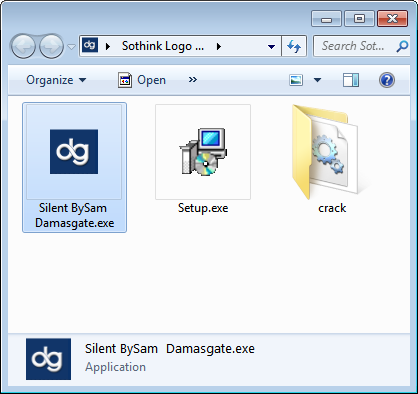Minimize the Explorer window
Viewport: 418px width, 394px height.
click(326, 19)
